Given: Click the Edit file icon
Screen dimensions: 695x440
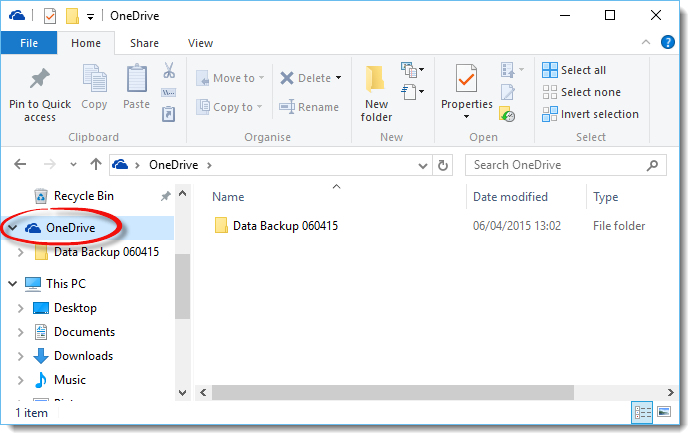Looking at the screenshot, I should pyautogui.click(x=508, y=92).
